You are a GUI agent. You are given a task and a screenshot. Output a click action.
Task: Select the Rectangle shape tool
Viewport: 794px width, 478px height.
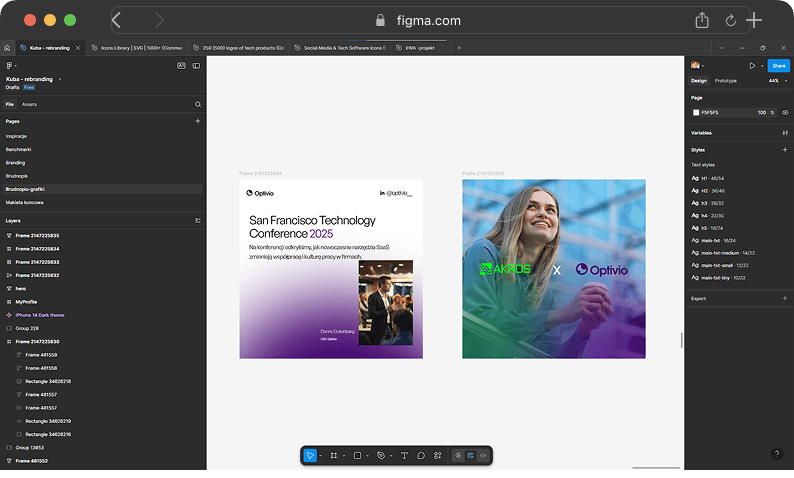point(357,455)
